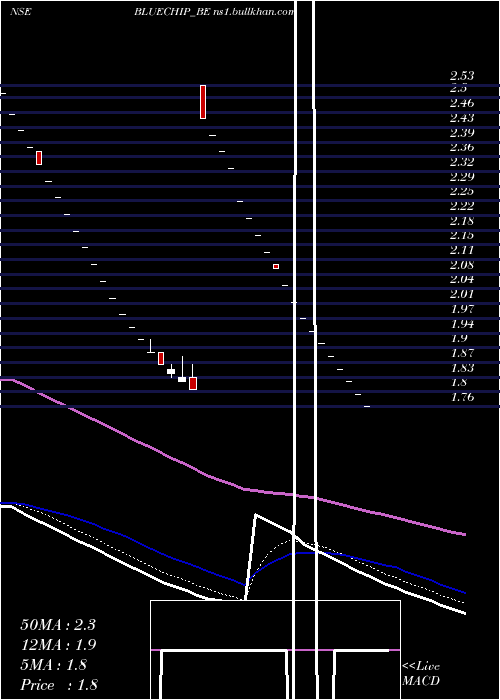This screenshot has height=700, width=500.
Task: Click the 2.11 price axis label
Action: pyautogui.click(x=462, y=250)
